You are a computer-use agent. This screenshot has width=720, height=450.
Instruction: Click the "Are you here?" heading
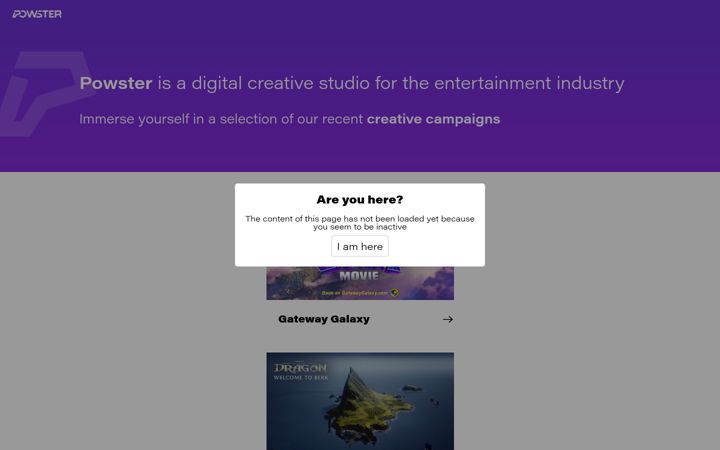(x=360, y=200)
